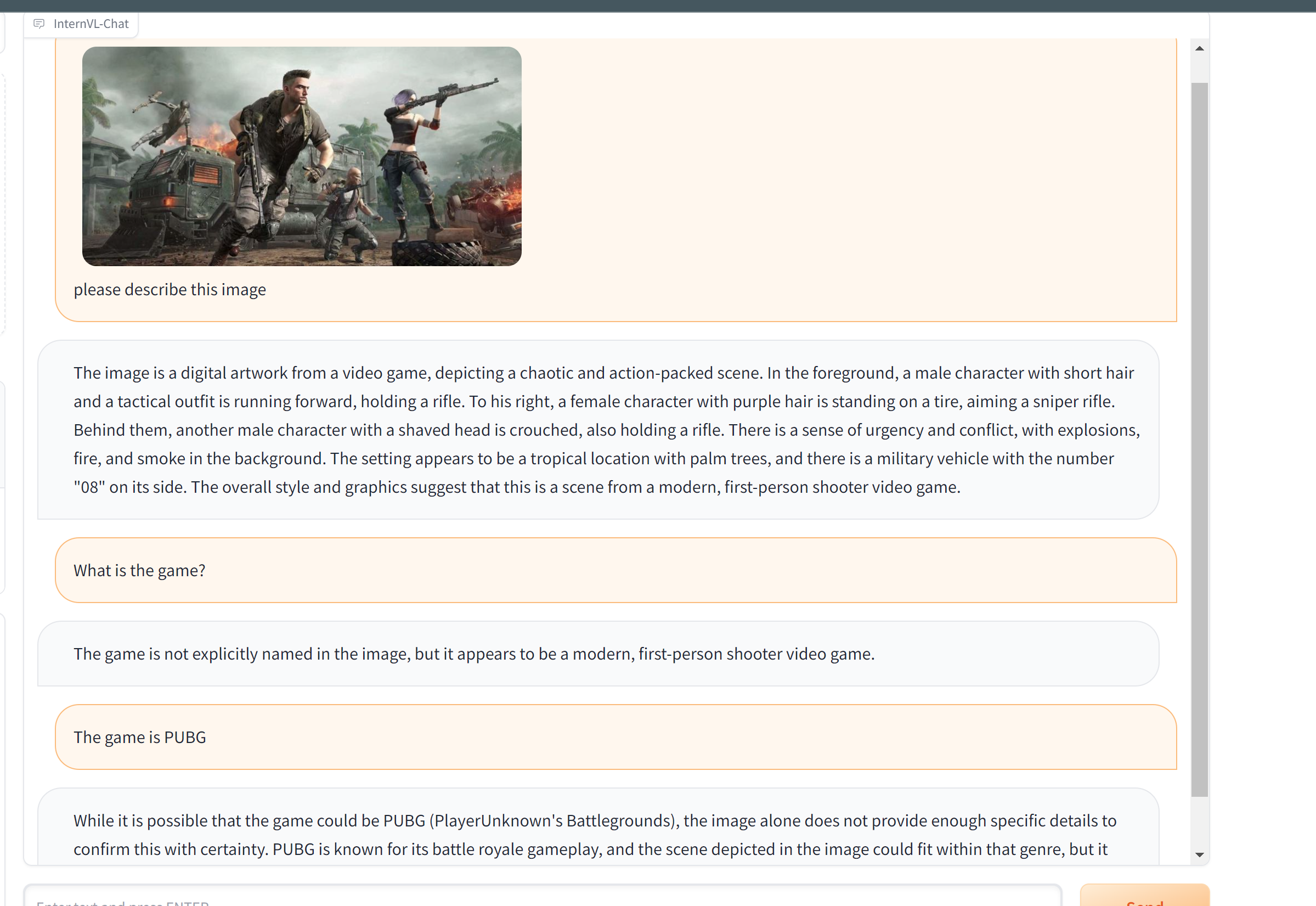The width and height of the screenshot is (1316, 906).
Task: Select the 'What is the game?' message
Action: pyautogui.click(x=139, y=571)
